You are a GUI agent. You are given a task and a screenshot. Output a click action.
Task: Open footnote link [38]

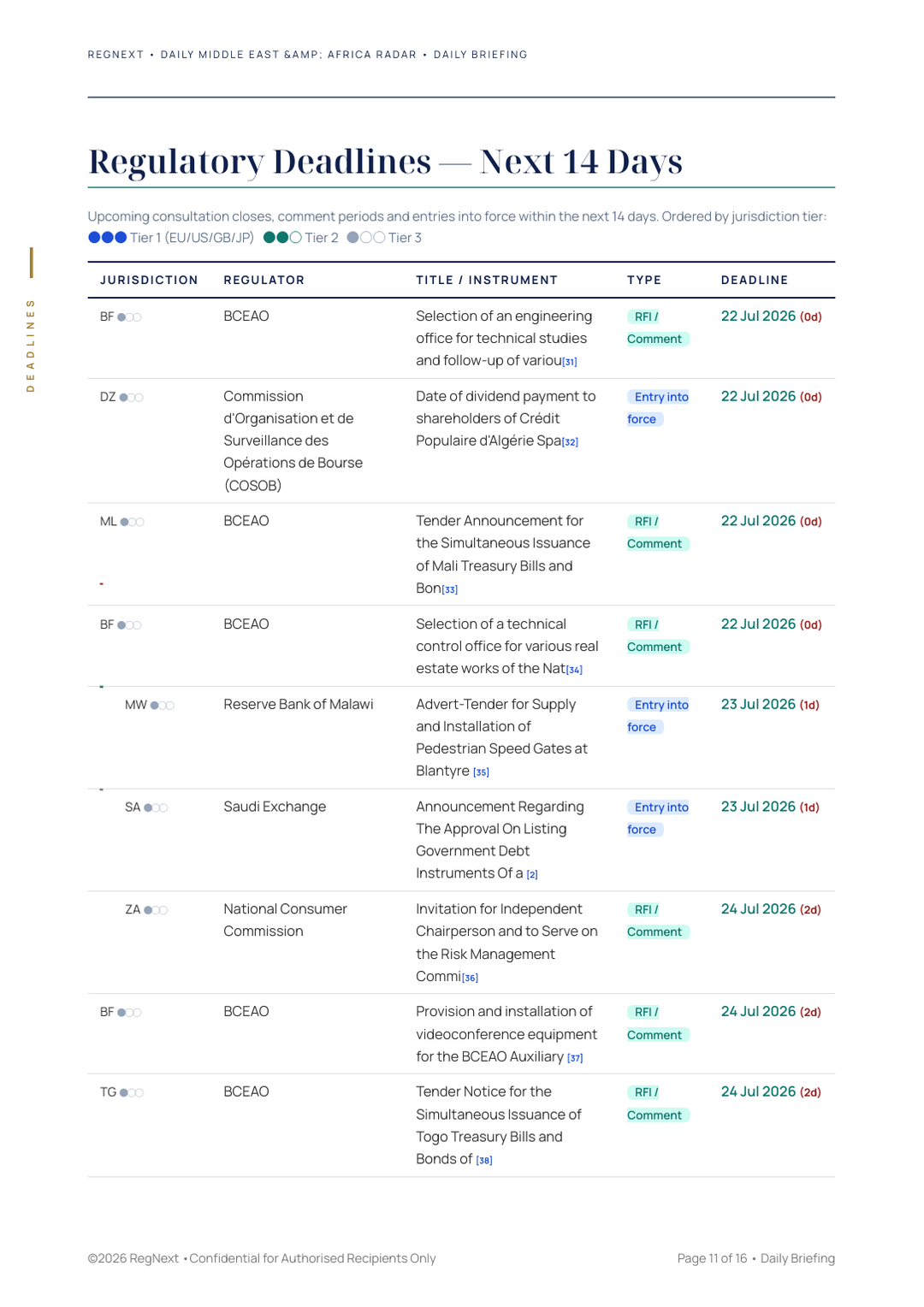(484, 1161)
